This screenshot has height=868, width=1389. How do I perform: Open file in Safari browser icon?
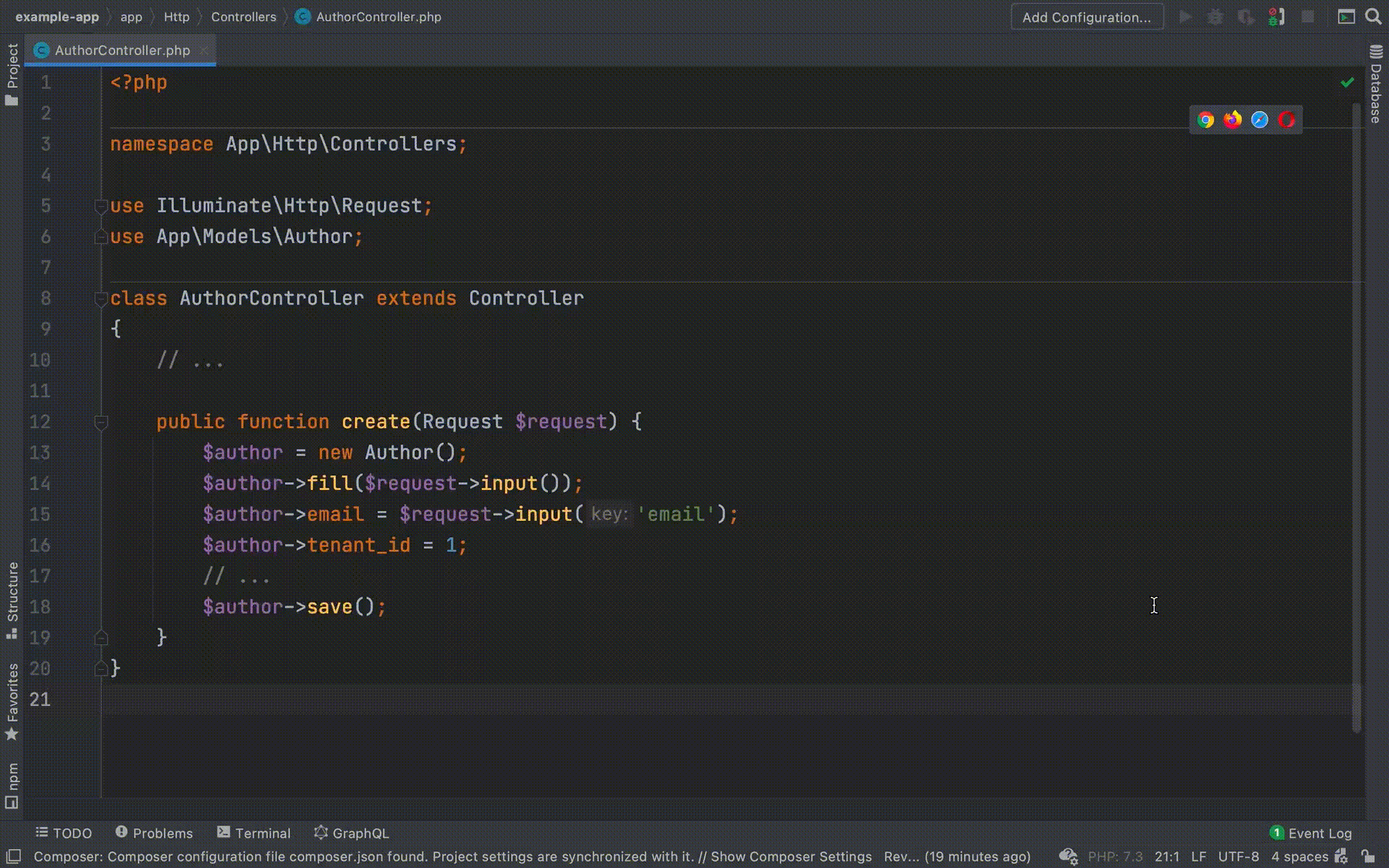tap(1260, 120)
